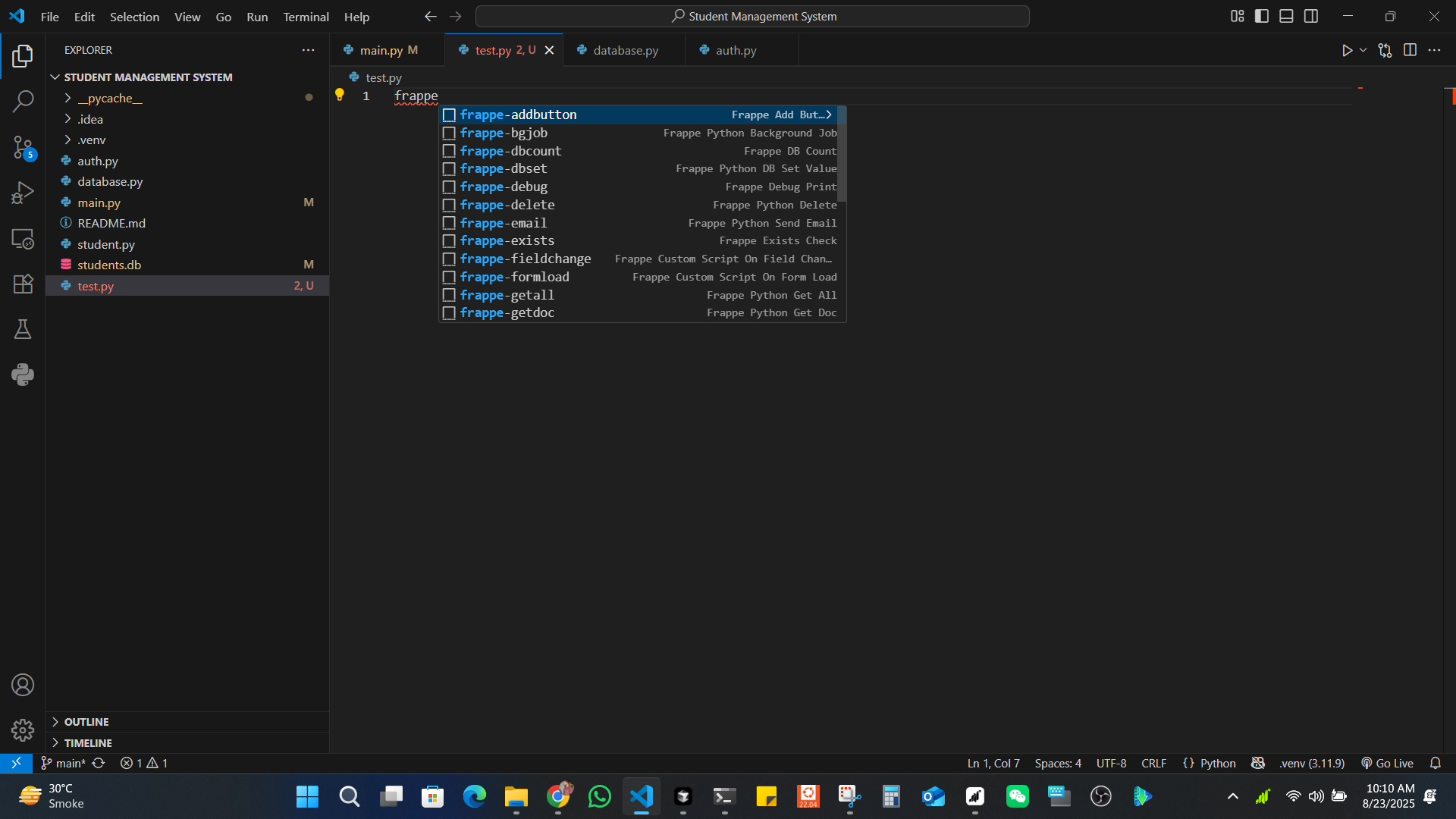Open Source Control view with badge
The width and height of the screenshot is (1456, 819).
[23, 147]
